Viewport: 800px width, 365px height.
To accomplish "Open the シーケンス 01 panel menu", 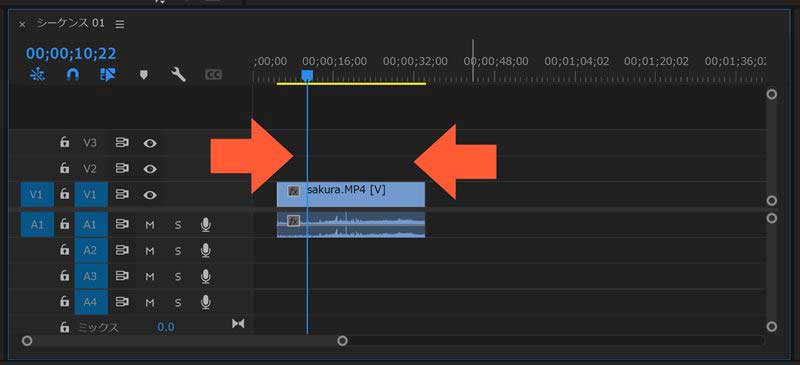I will click(119, 24).
